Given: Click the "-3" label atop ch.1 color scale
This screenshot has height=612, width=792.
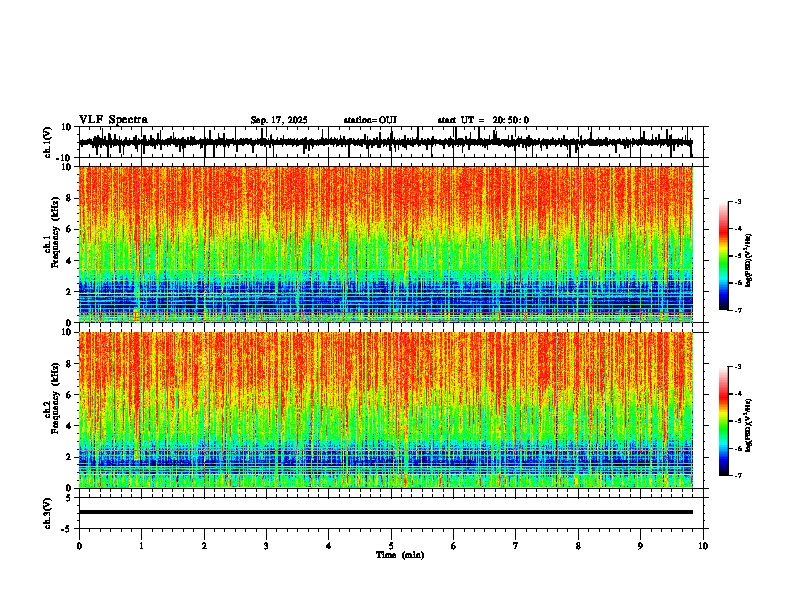Looking at the screenshot, I should coord(737,201).
